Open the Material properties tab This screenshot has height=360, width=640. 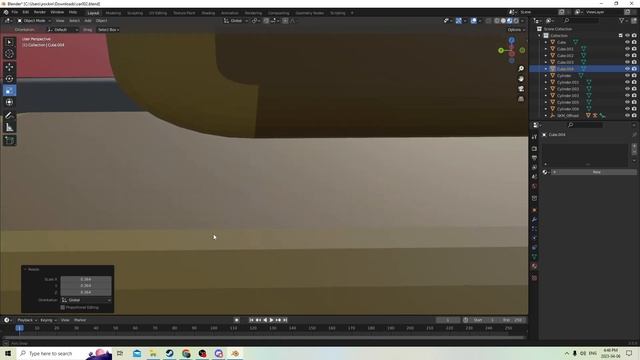tap(534, 266)
